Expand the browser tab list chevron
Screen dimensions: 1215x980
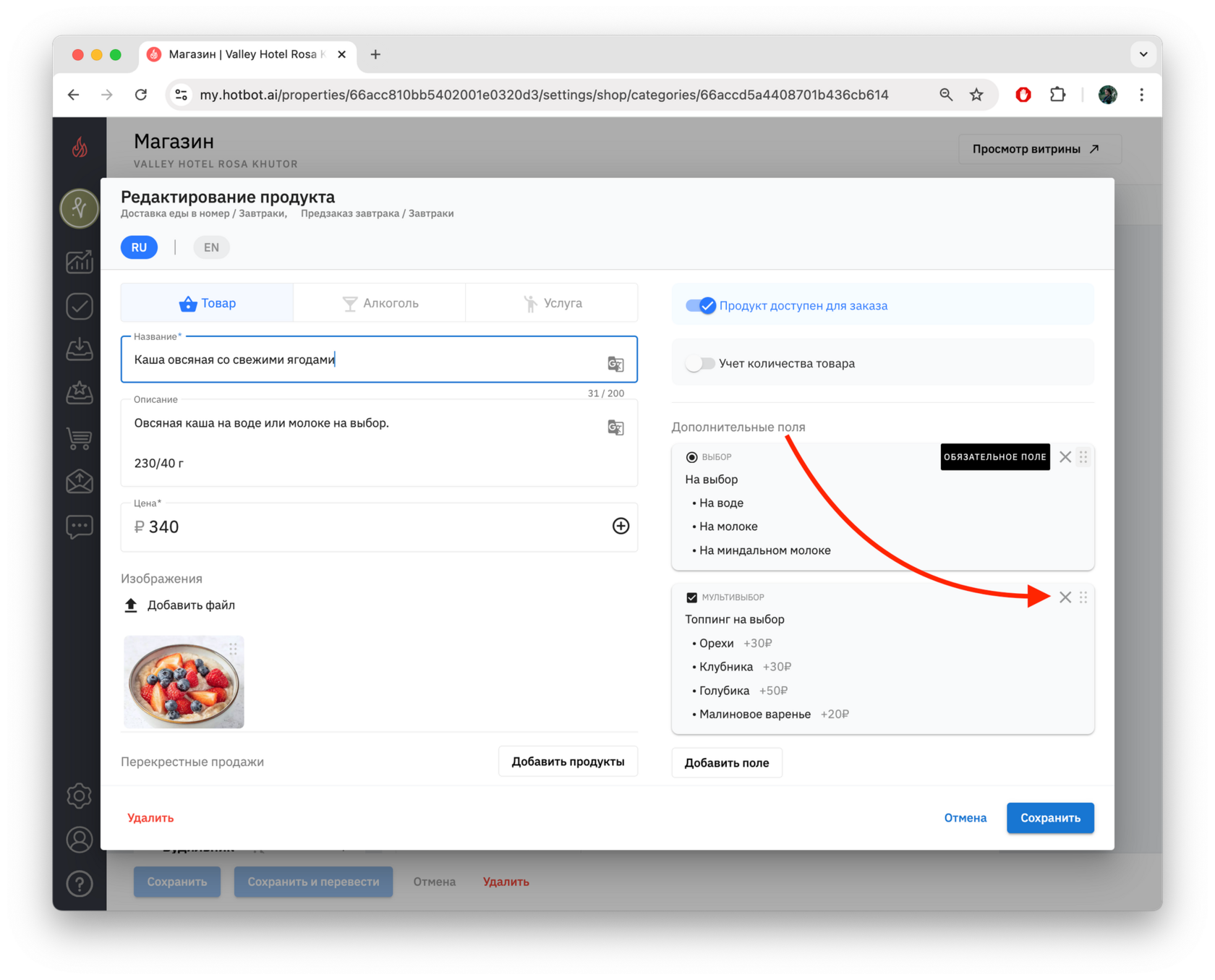(1143, 54)
